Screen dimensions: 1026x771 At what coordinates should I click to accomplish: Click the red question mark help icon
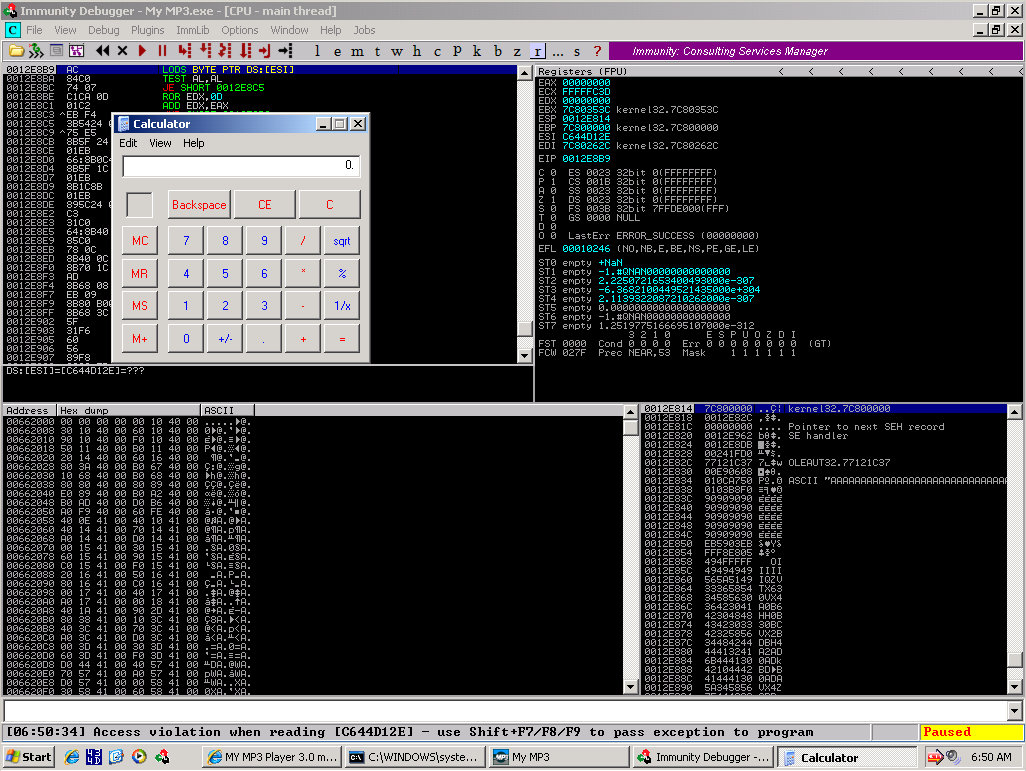pos(597,51)
